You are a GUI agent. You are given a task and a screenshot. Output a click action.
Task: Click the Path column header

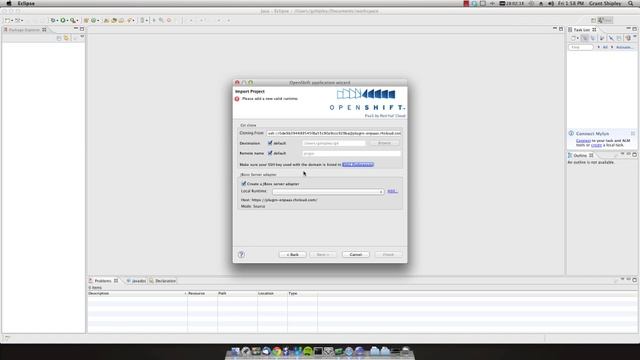(237, 293)
